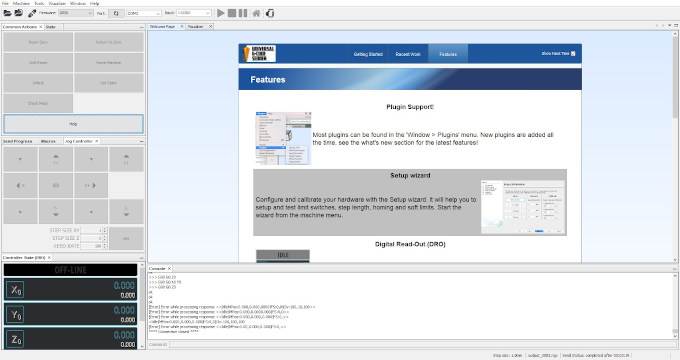Click the Soft Reset button
The height and width of the screenshot is (360, 680).
[38, 62]
